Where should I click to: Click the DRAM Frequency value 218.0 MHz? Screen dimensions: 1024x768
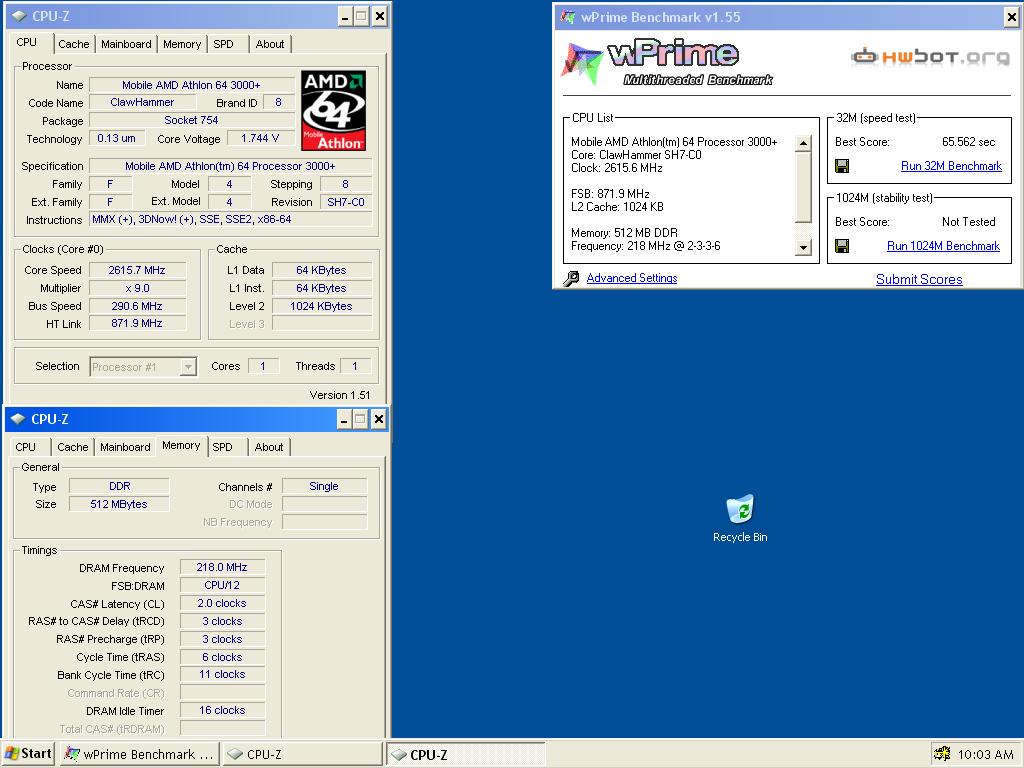222,568
